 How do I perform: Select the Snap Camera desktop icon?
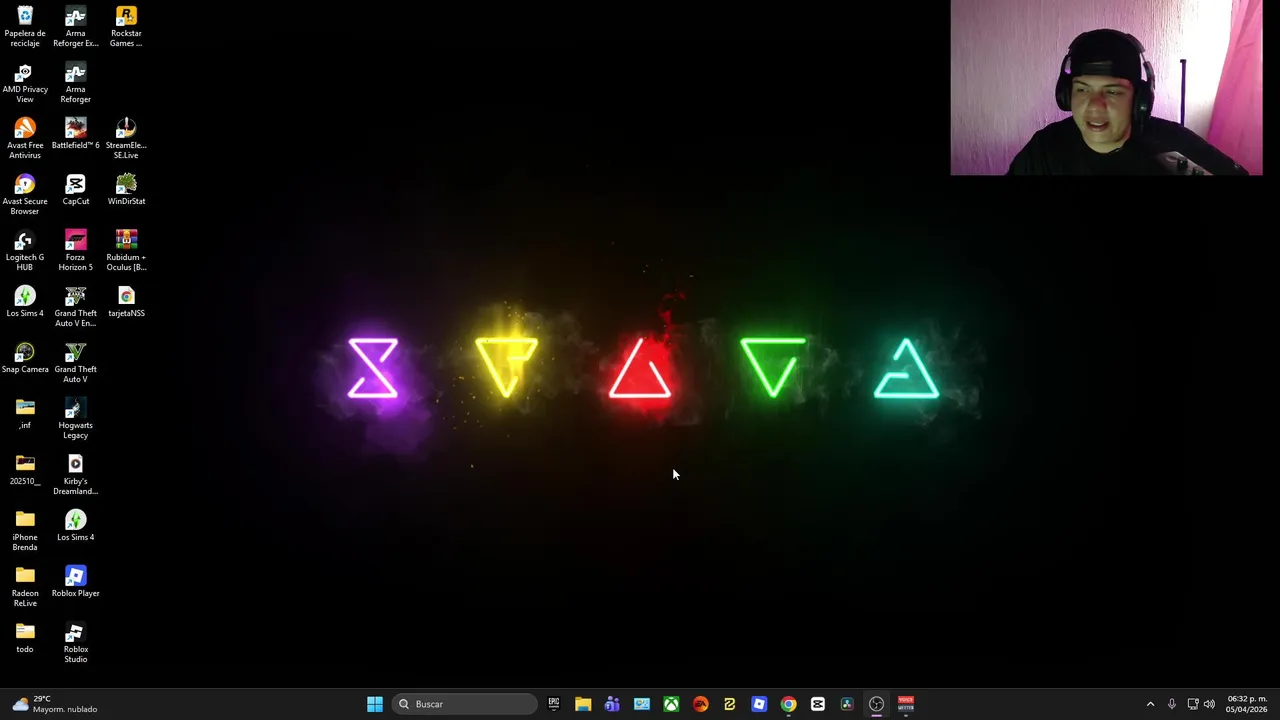point(25,358)
